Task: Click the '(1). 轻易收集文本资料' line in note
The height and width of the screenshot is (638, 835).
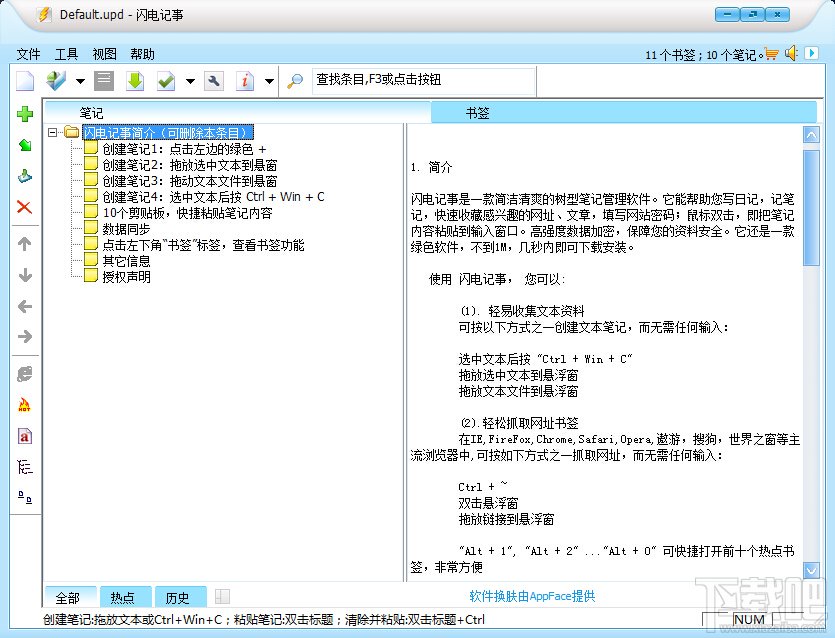Action: (522, 311)
